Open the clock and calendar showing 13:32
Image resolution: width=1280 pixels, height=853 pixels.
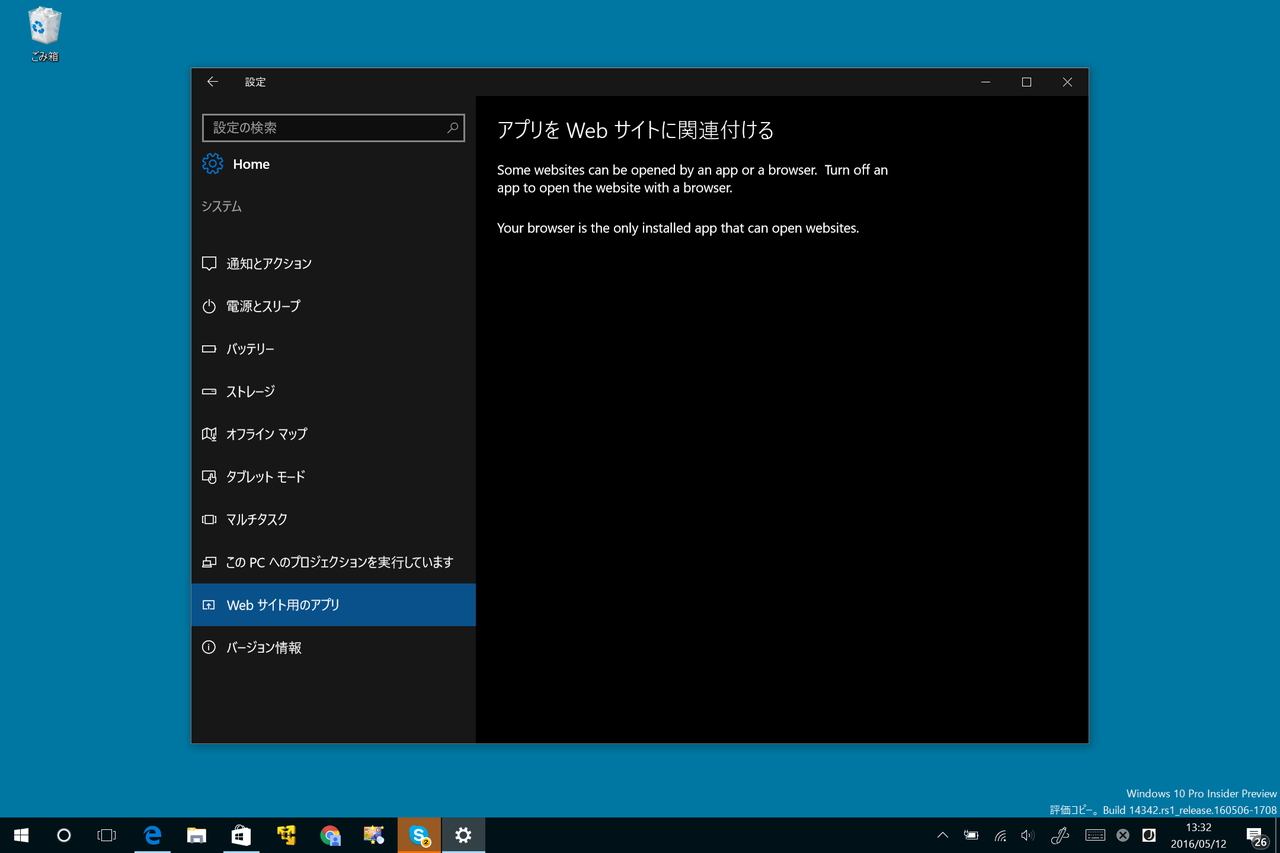pos(1198,835)
